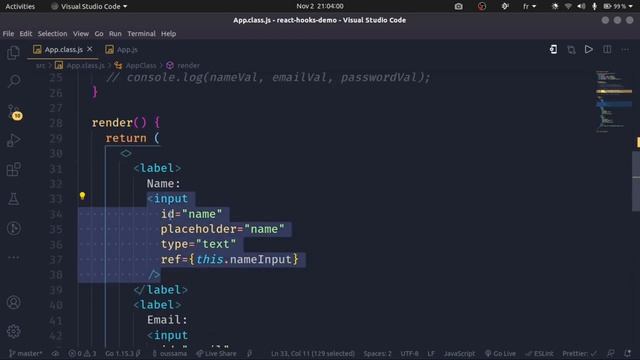Change file encoding UTF-8
The width and height of the screenshot is (640, 360).
click(409, 353)
